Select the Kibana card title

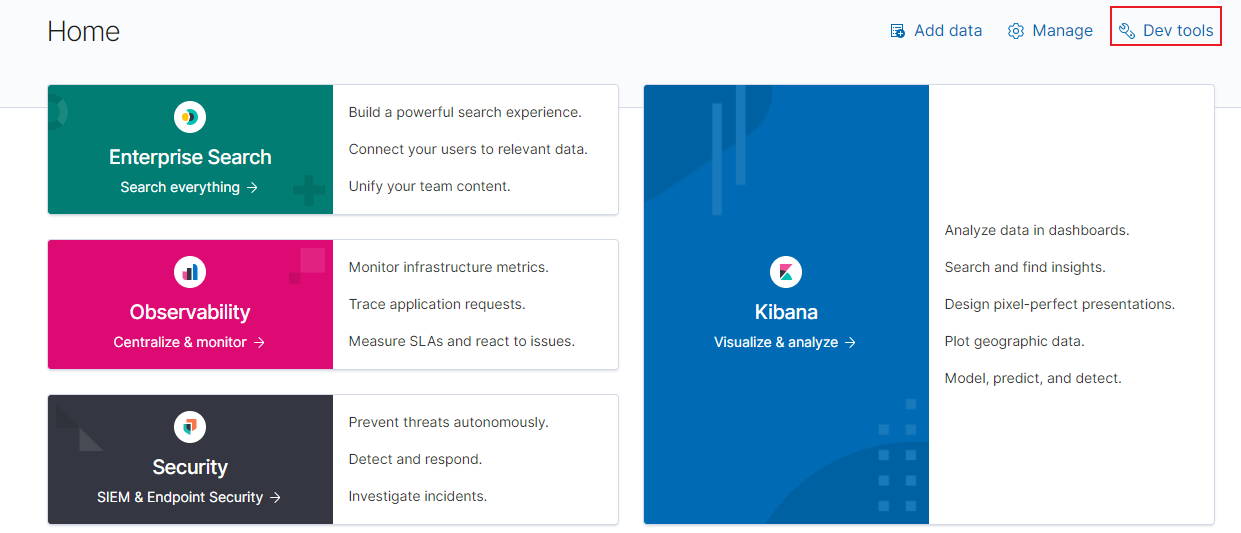786,312
